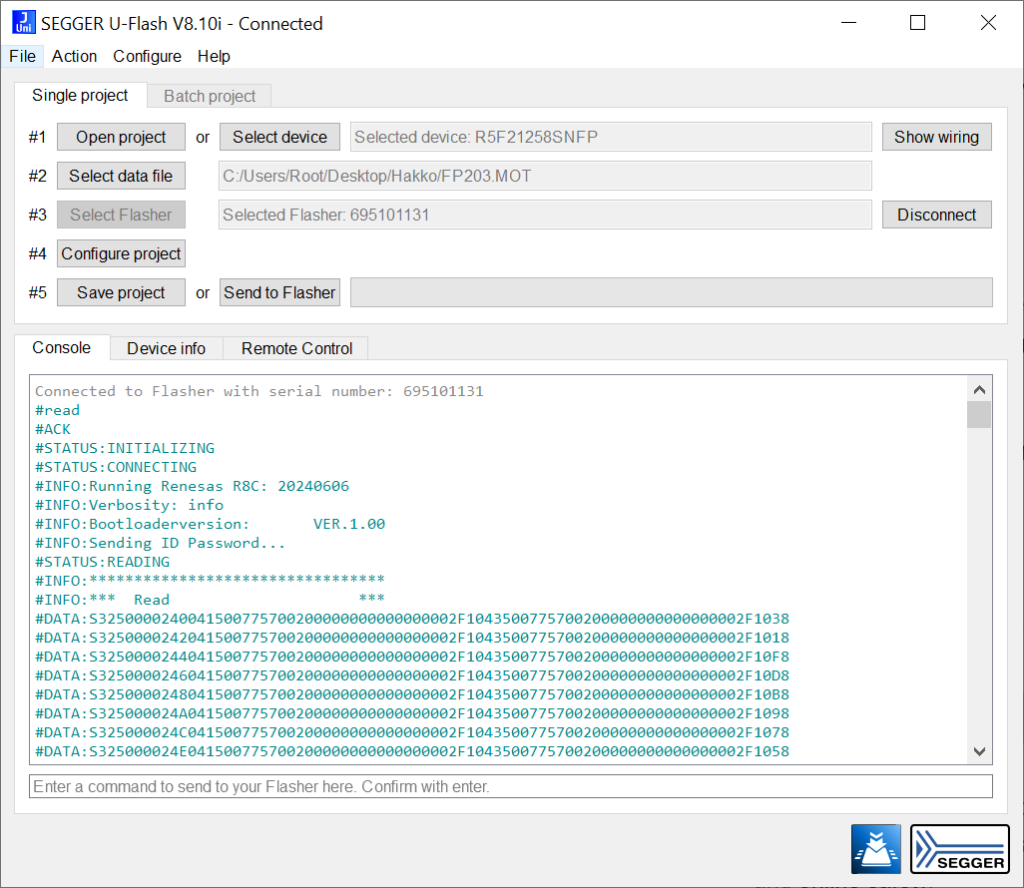The image size is (1024, 888).
Task: Switch to the Remote Control tab
Action: (296, 348)
